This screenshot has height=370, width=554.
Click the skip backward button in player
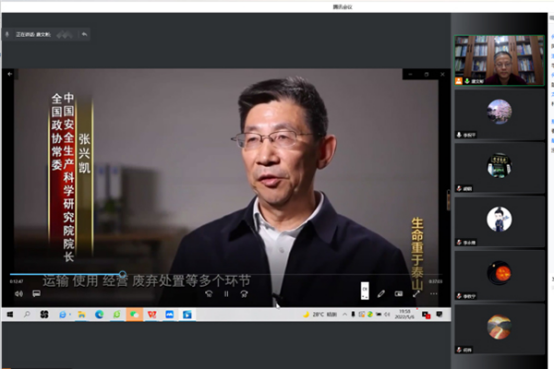click(x=209, y=294)
